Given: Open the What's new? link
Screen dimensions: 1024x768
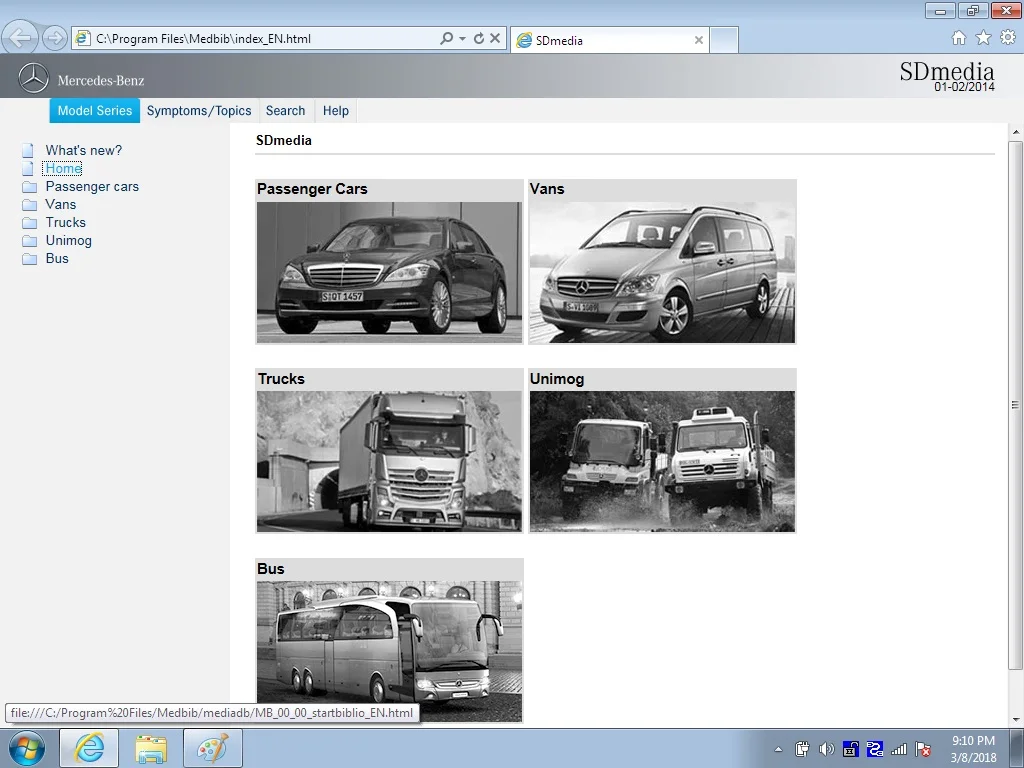Looking at the screenshot, I should point(84,150).
